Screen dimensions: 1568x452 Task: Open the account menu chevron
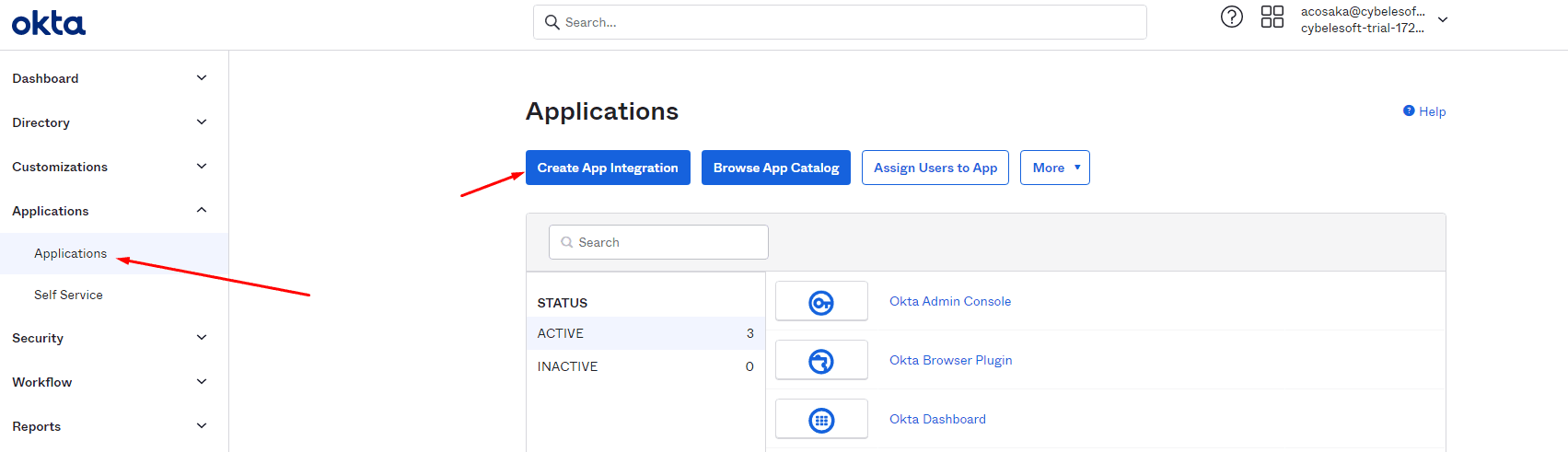click(1443, 19)
